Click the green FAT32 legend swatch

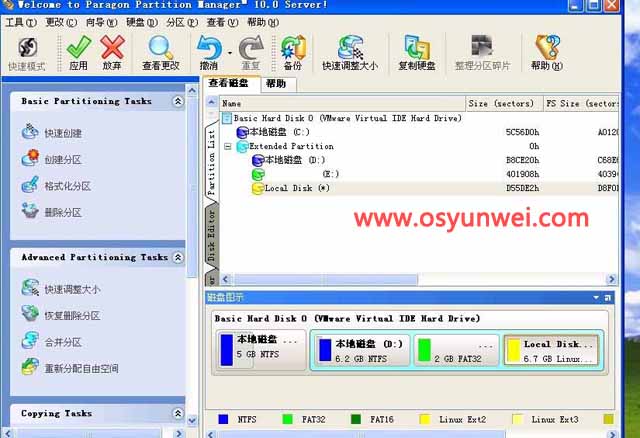click(287, 419)
